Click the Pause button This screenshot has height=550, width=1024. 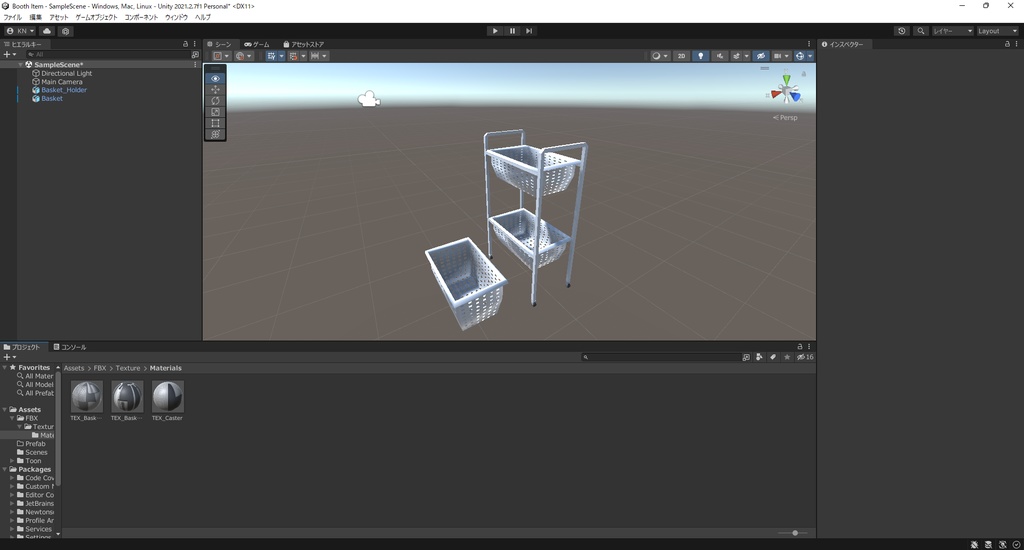click(512, 31)
